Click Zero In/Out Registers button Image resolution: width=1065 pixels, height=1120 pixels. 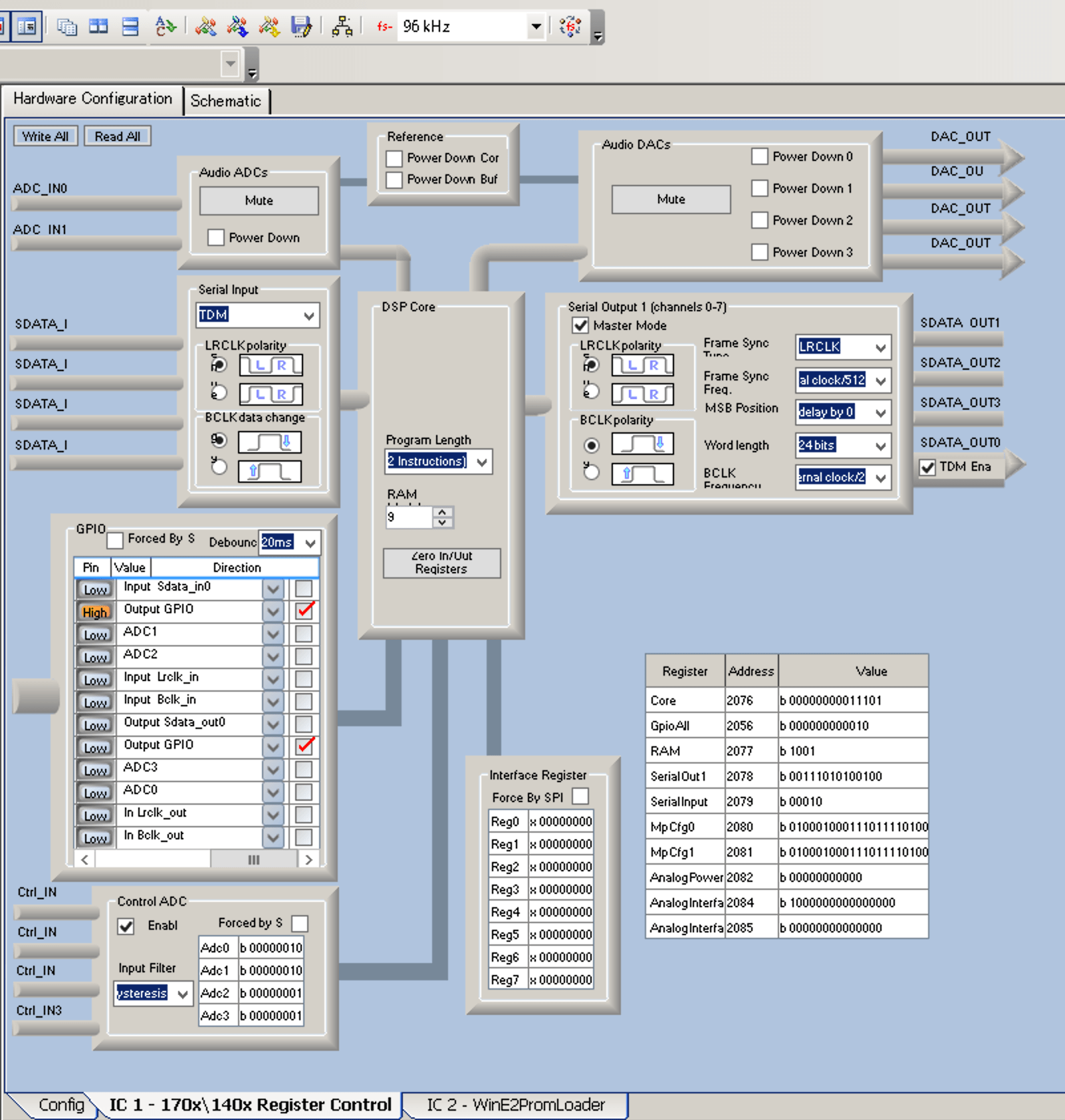click(x=441, y=563)
